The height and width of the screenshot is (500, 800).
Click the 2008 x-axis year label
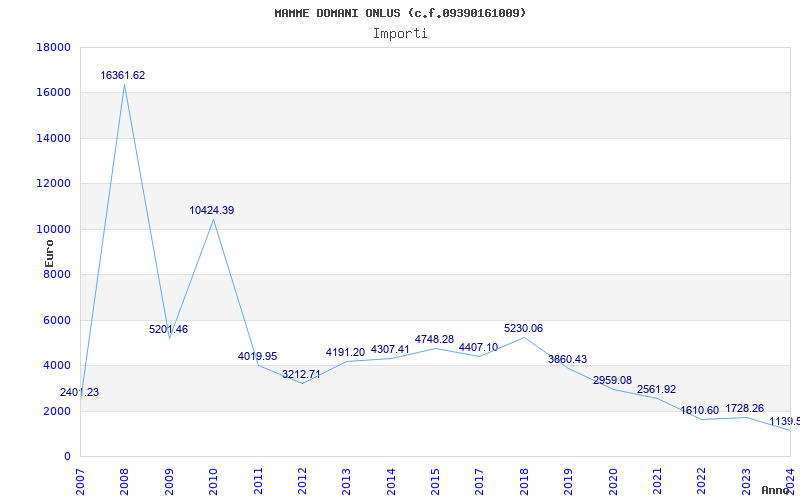pos(124,481)
